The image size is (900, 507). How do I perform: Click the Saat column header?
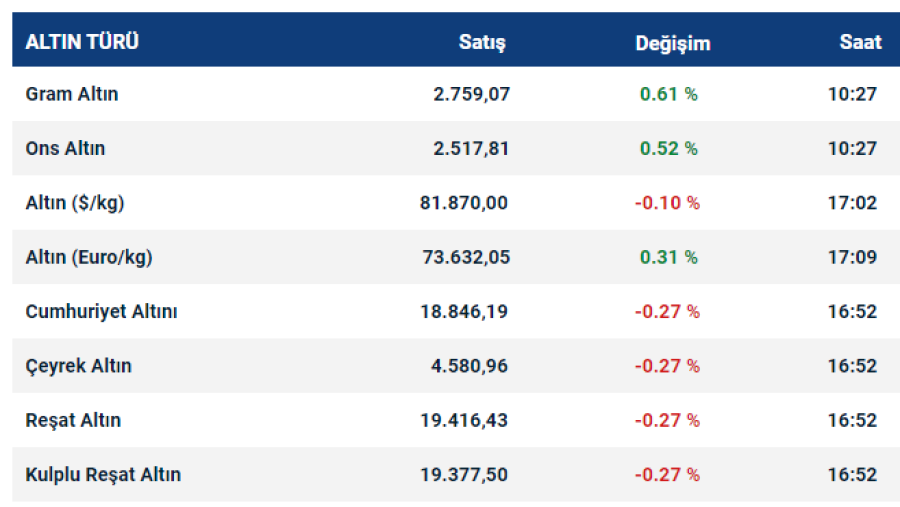(860, 42)
